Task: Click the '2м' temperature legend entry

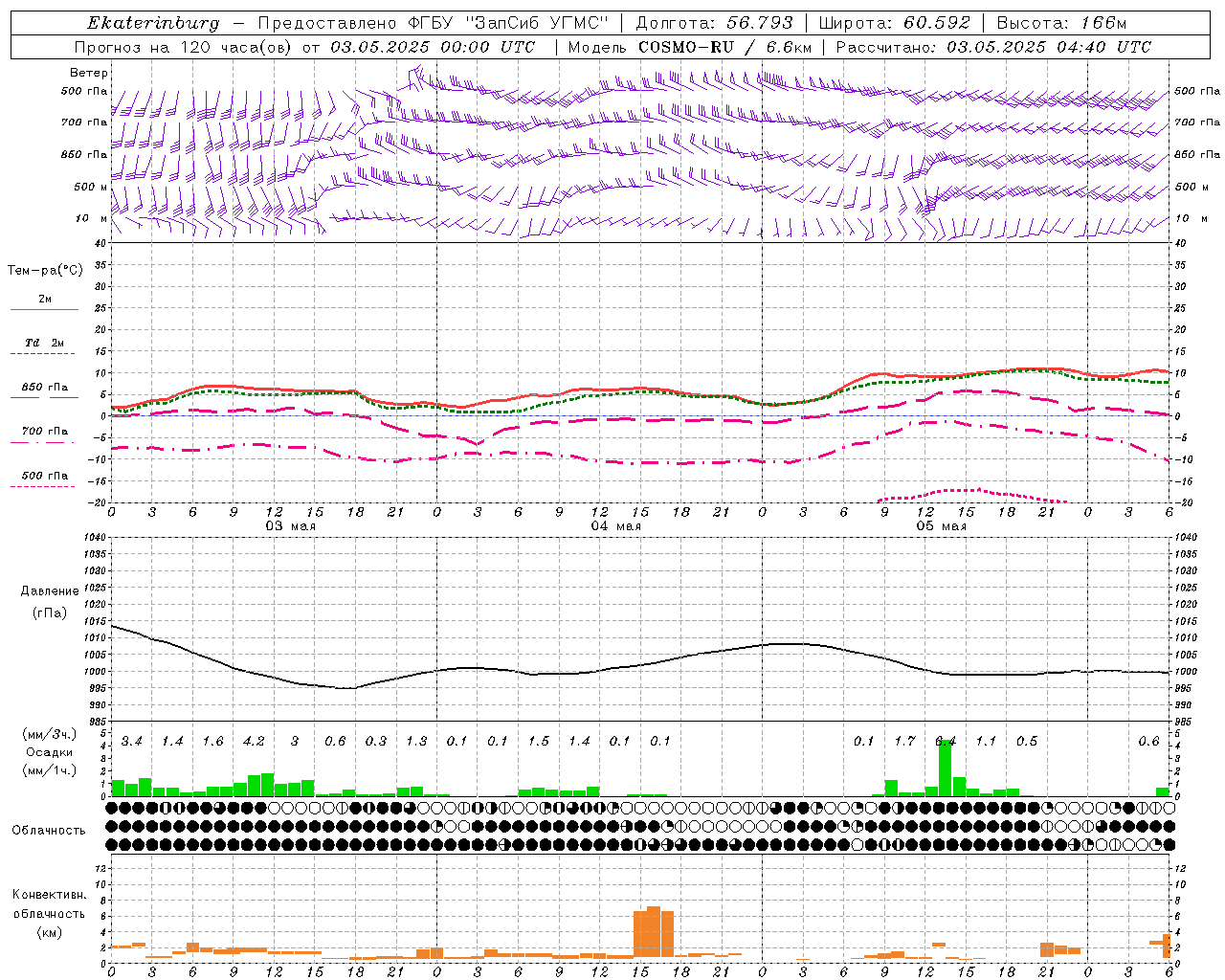Action: pos(45,300)
